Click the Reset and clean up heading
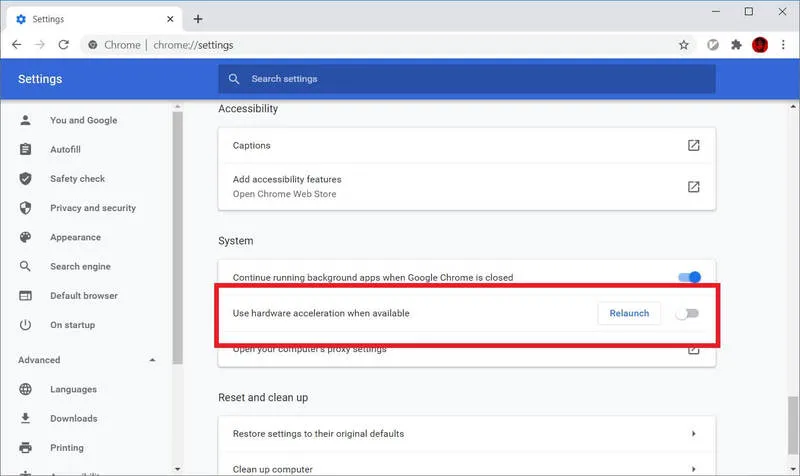This screenshot has height=476, width=800. pyautogui.click(x=263, y=397)
